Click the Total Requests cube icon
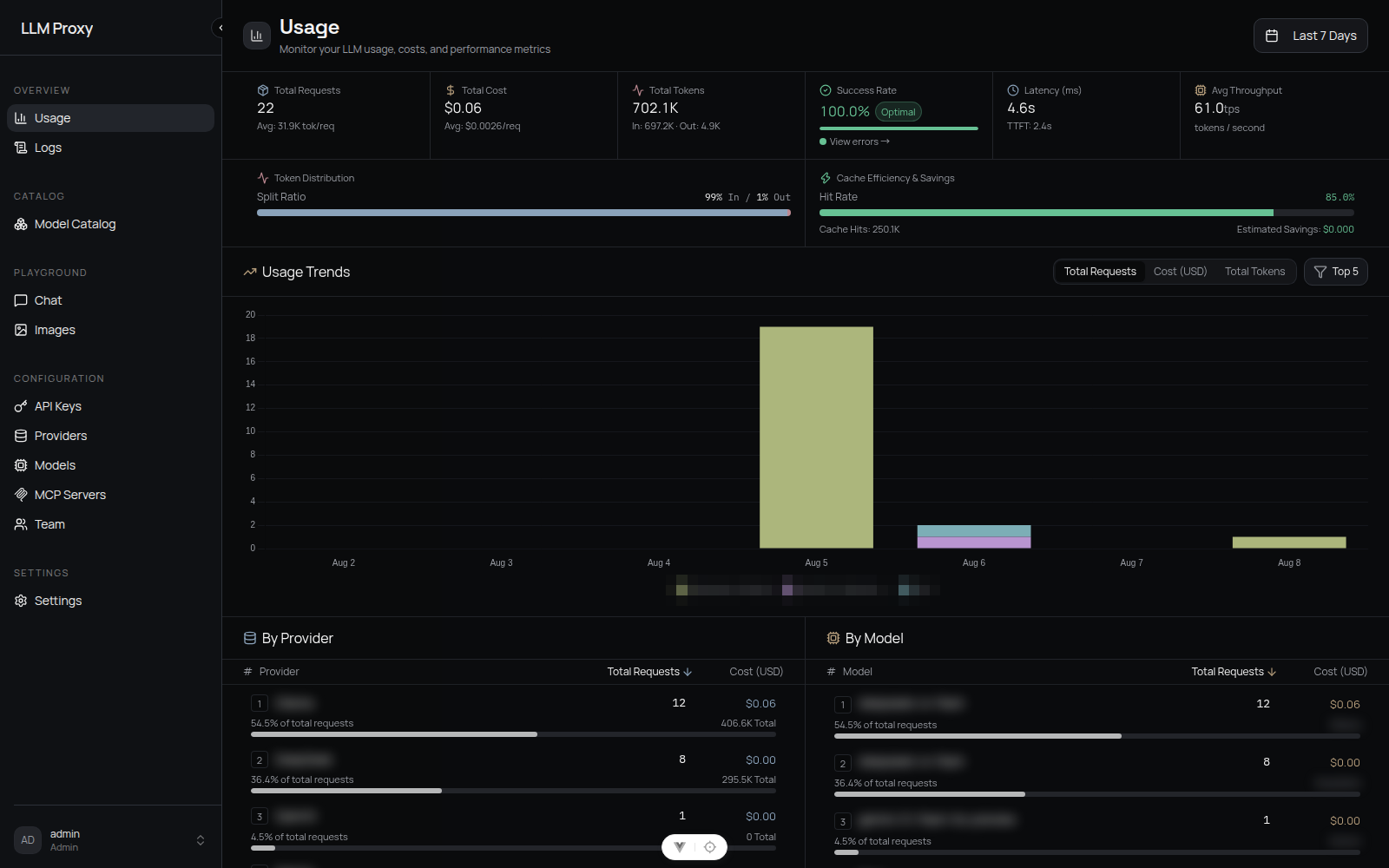Image resolution: width=1389 pixels, height=868 pixels. (x=263, y=90)
